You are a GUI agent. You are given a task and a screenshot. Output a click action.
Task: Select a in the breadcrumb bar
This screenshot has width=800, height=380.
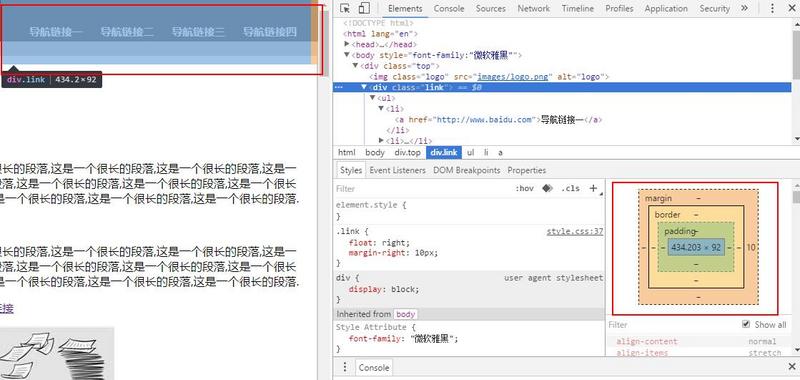click(x=501, y=153)
